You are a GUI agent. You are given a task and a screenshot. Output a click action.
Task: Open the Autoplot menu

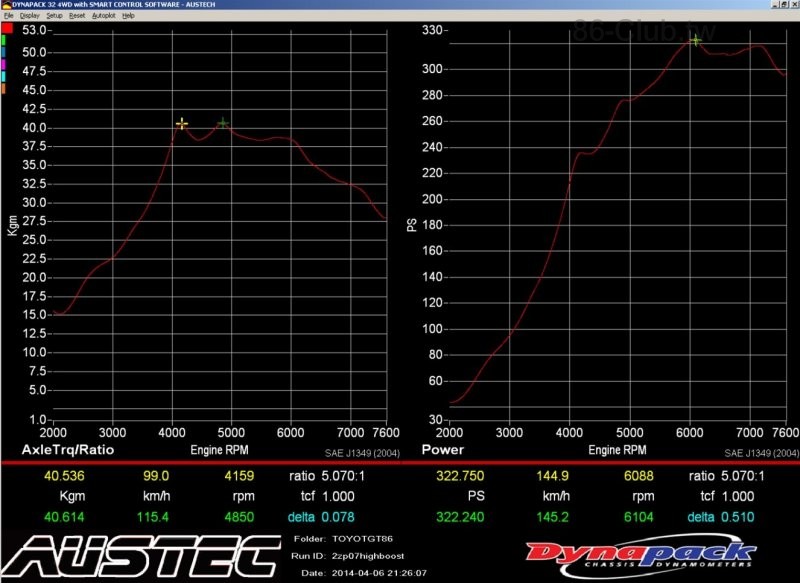[x=103, y=16]
